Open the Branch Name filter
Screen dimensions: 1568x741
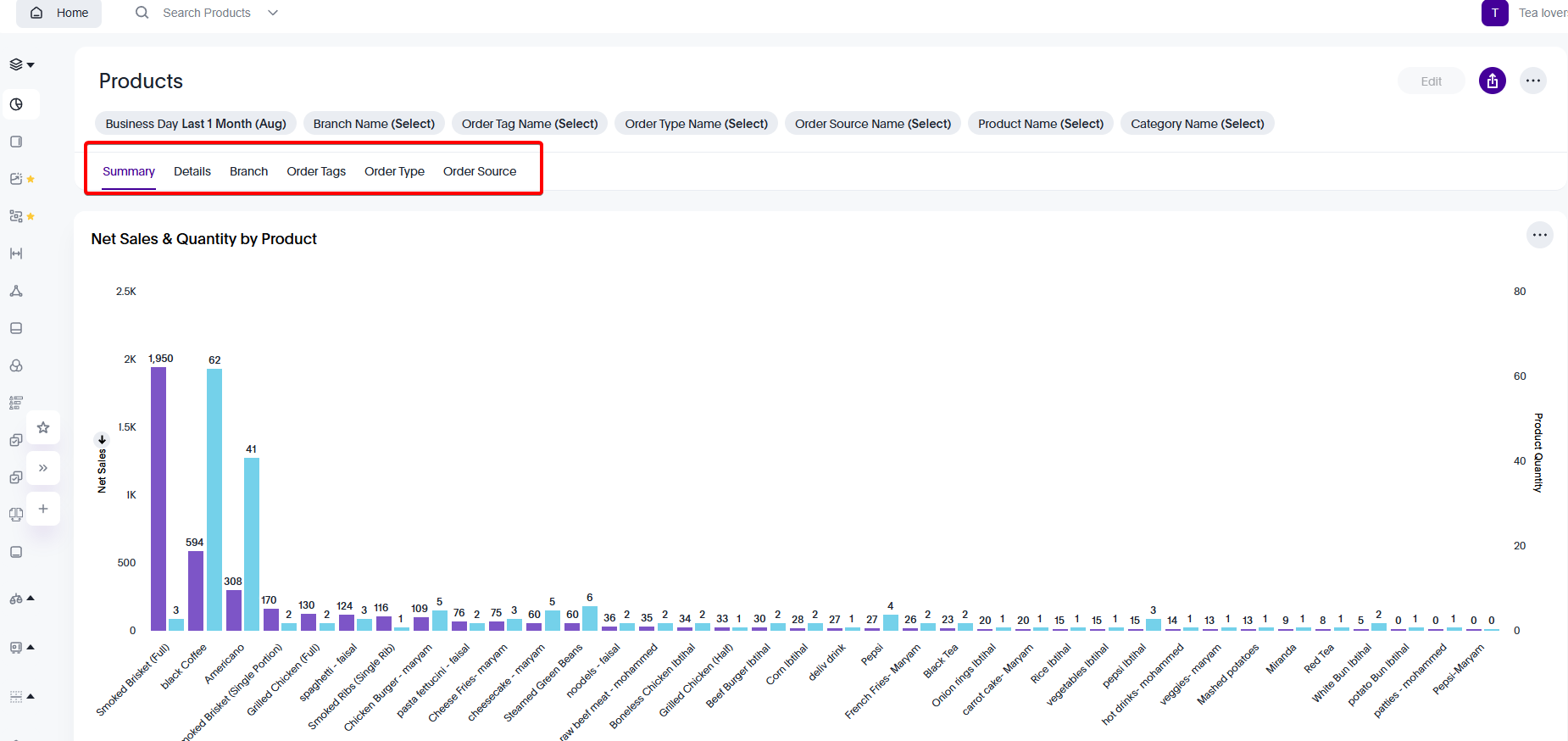pyautogui.click(x=374, y=124)
